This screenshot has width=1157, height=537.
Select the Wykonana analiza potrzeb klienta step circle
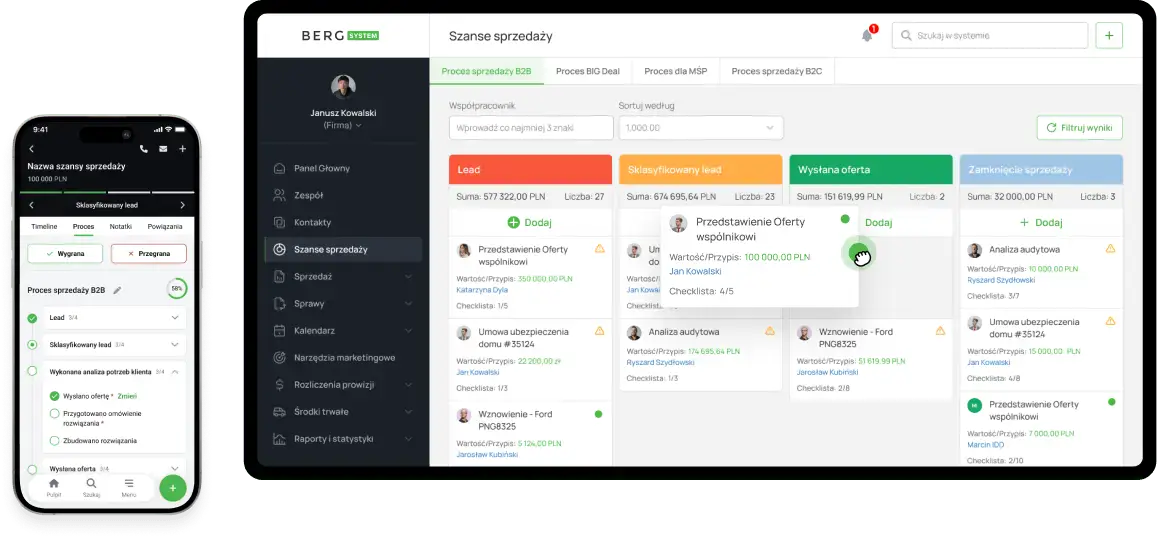32,371
